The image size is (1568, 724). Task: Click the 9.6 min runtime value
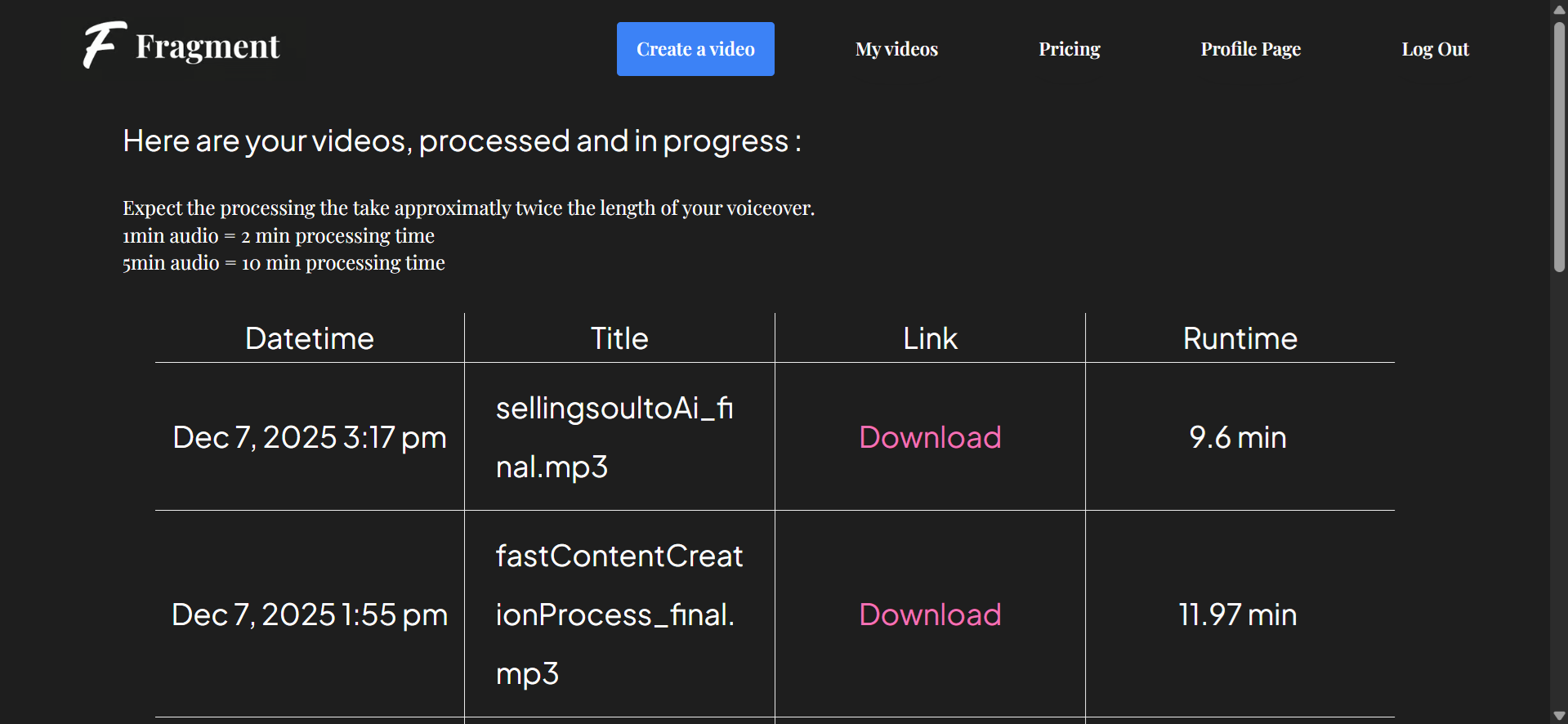point(1237,437)
